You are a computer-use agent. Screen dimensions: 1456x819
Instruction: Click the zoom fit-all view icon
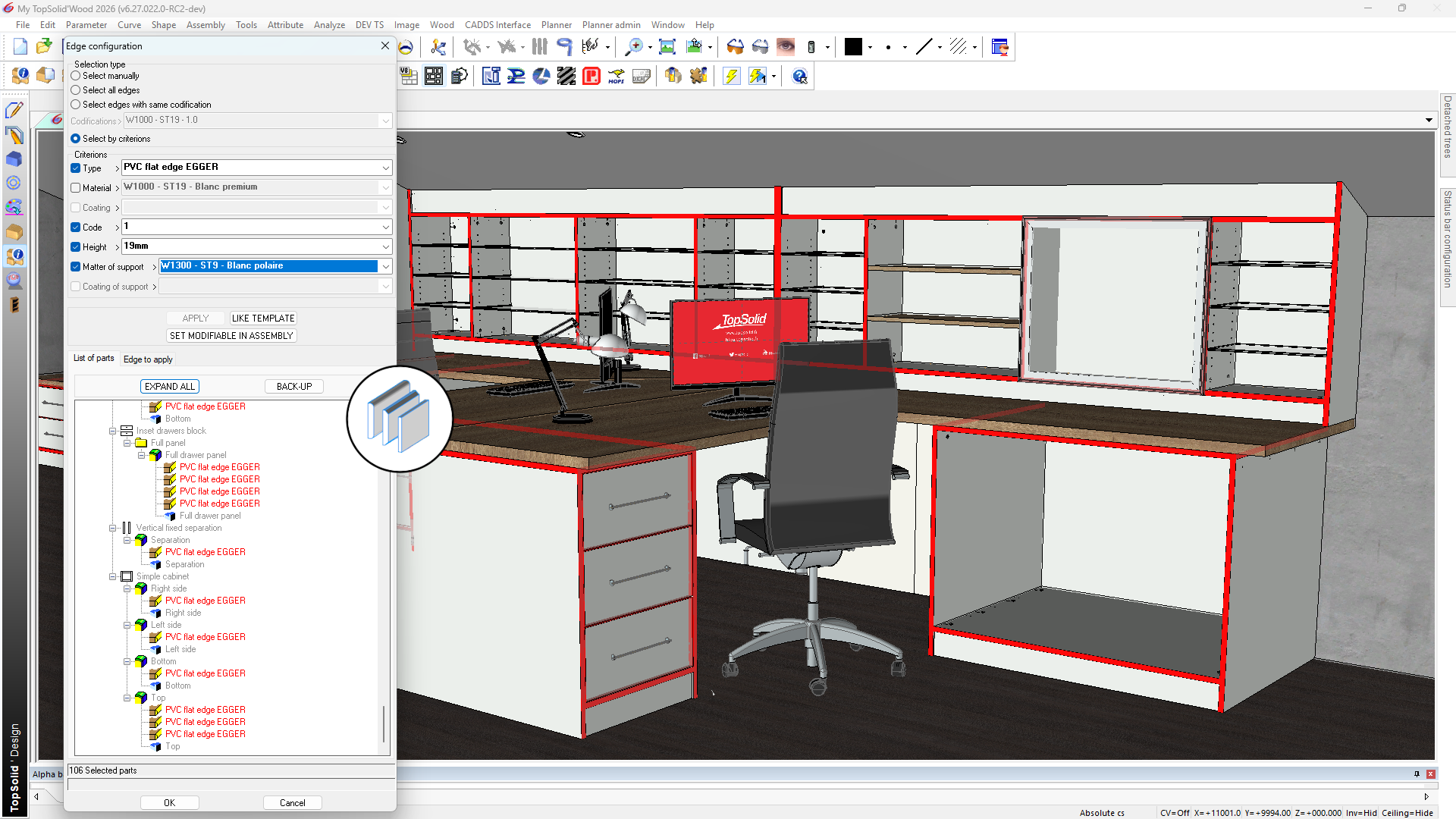coord(667,47)
